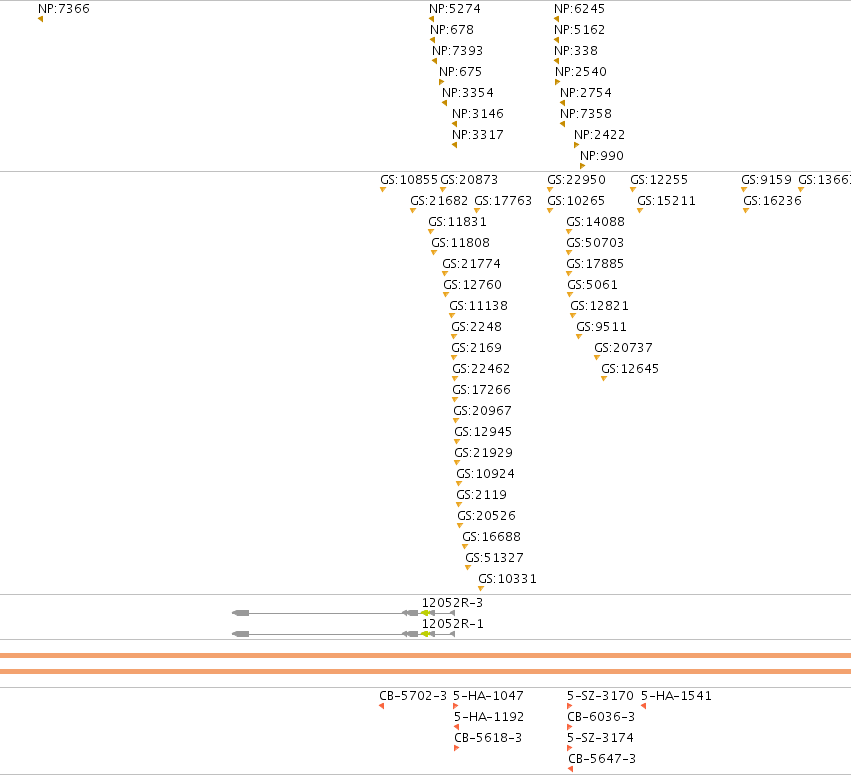Click the GS:9159 label

[766, 180]
